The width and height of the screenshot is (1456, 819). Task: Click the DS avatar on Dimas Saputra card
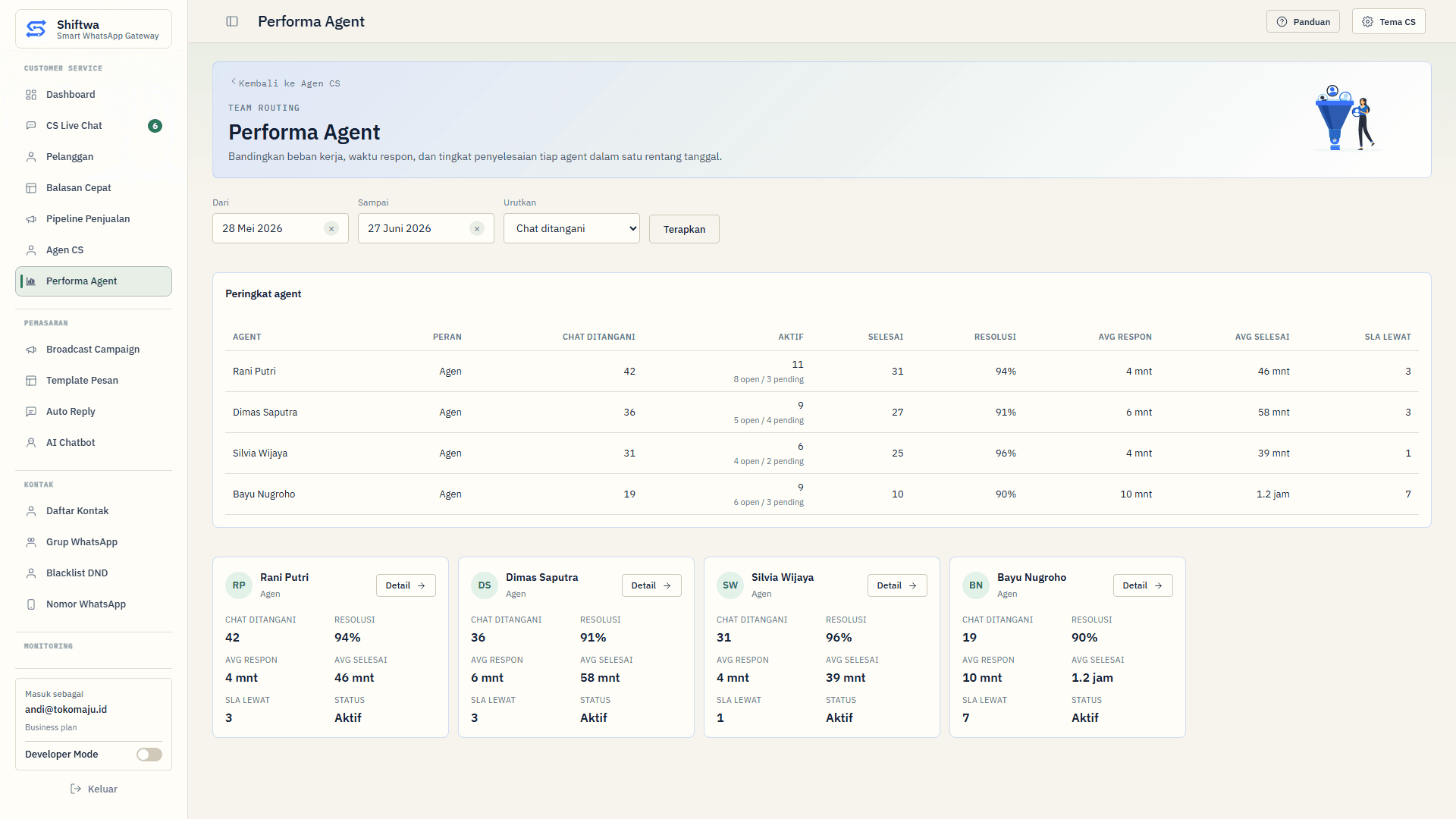[485, 585]
